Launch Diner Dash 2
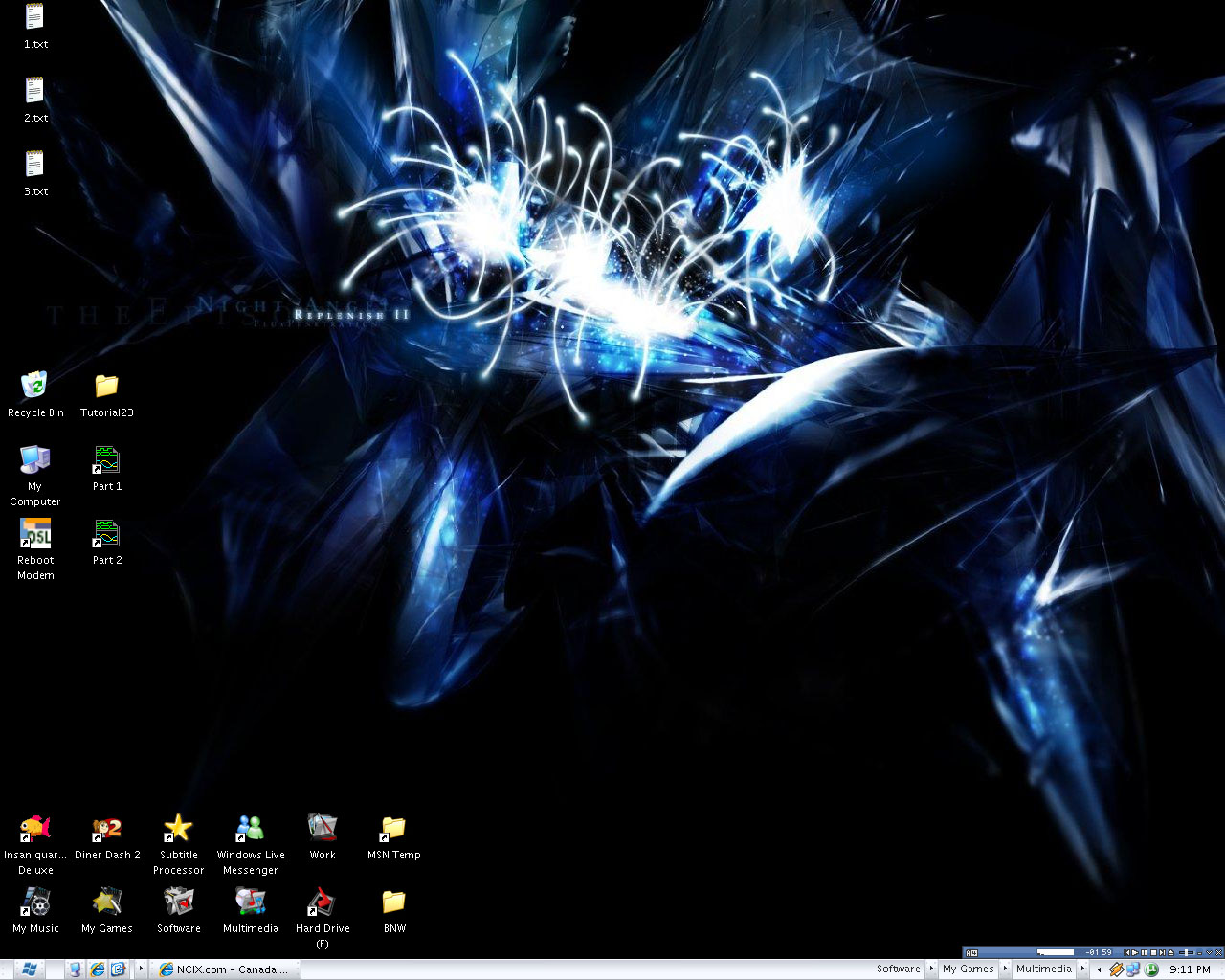This screenshot has width=1225, height=980. 107,837
